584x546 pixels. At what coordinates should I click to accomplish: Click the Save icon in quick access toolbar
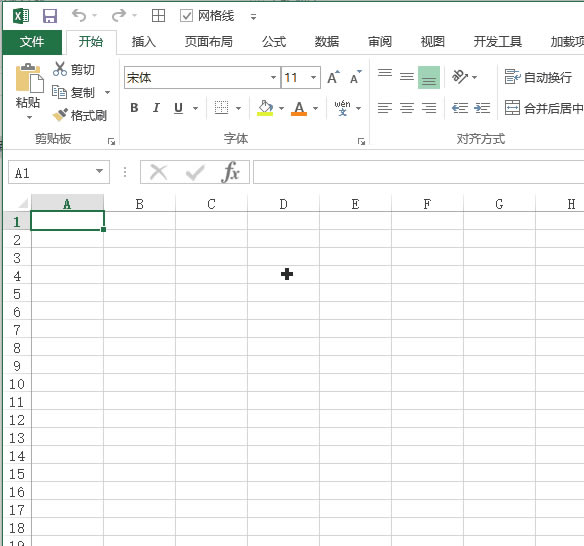(50, 16)
